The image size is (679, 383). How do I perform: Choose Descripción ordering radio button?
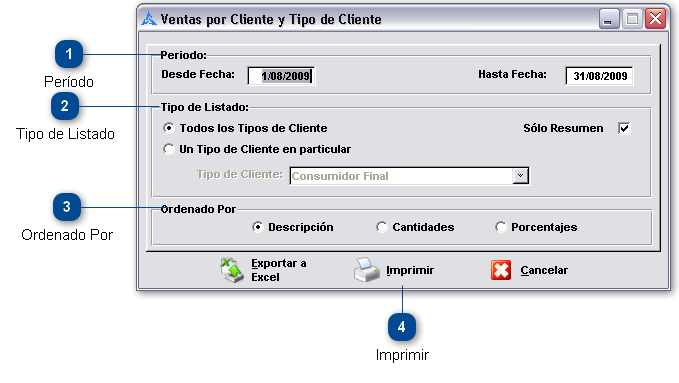click(258, 227)
